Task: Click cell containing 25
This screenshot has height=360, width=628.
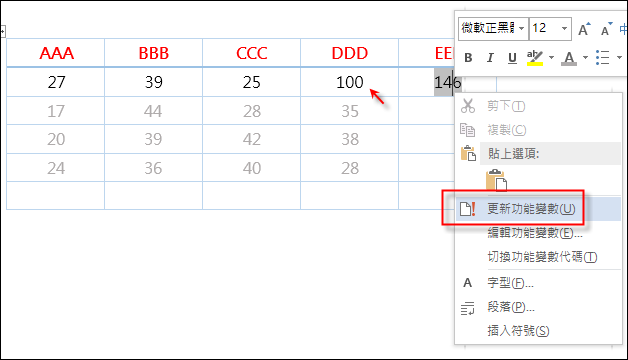Action: (x=252, y=82)
